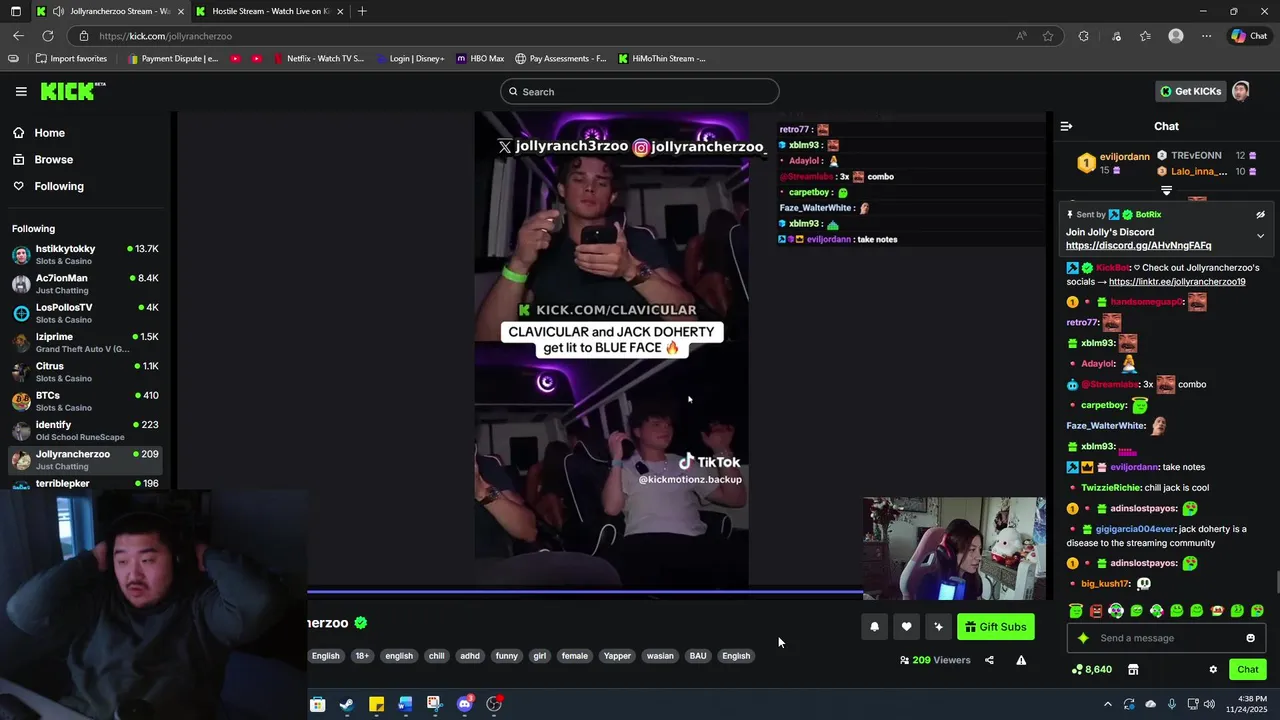Open Discord from the taskbar
Image resolution: width=1280 pixels, height=720 pixels.
pos(464,704)
